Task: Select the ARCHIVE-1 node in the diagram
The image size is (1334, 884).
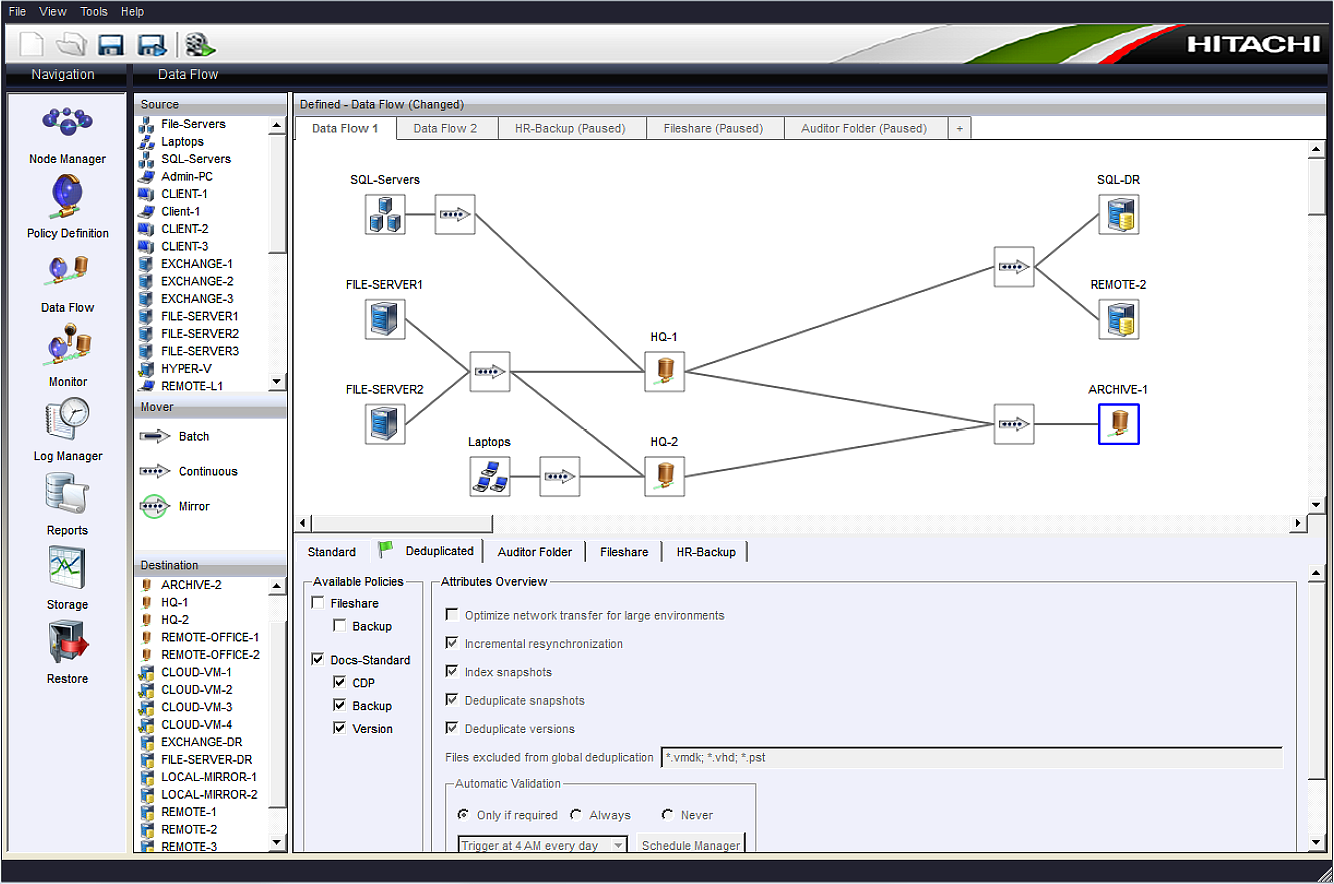Action: 1118,424
